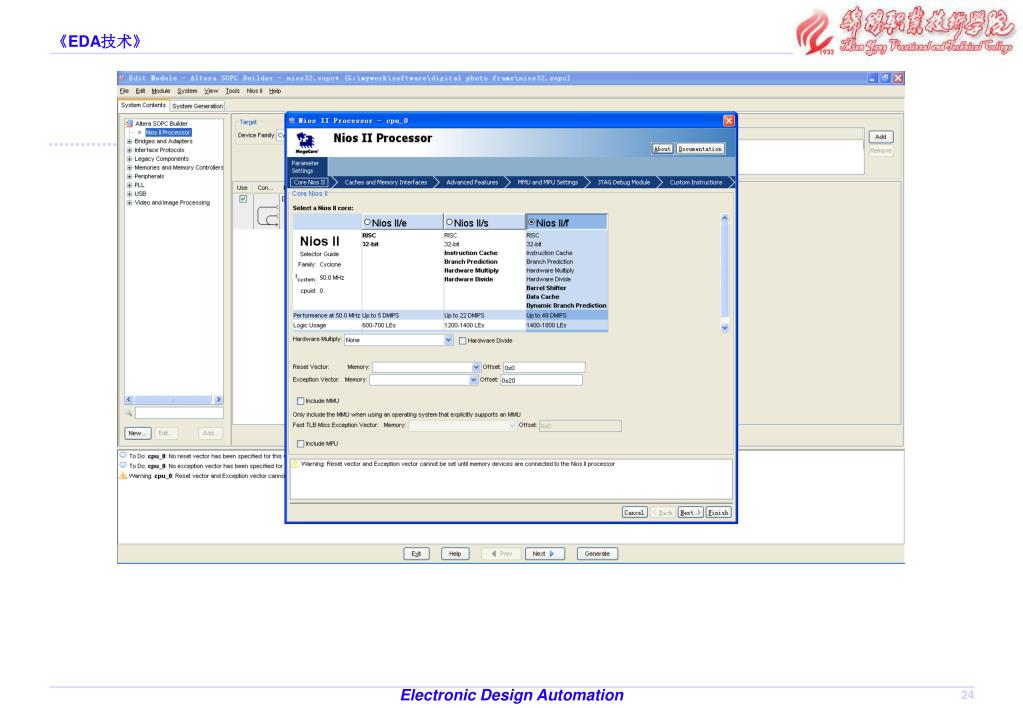The height and width of the screenshot is (708, 1023).
Task: Expand the Legacy Components tree node
Action: click(x=129, y=159)
